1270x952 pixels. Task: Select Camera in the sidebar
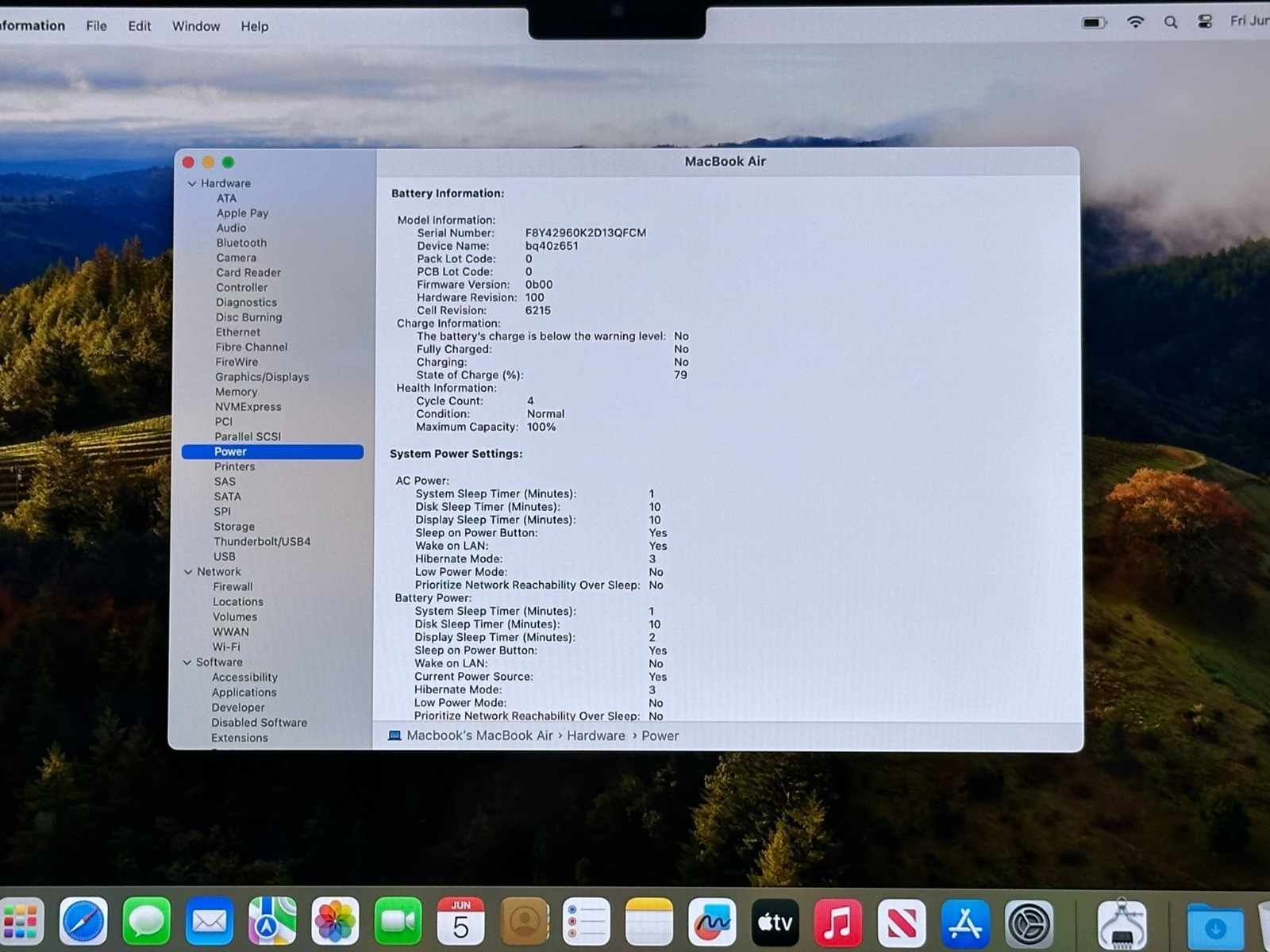pos(236,258)
